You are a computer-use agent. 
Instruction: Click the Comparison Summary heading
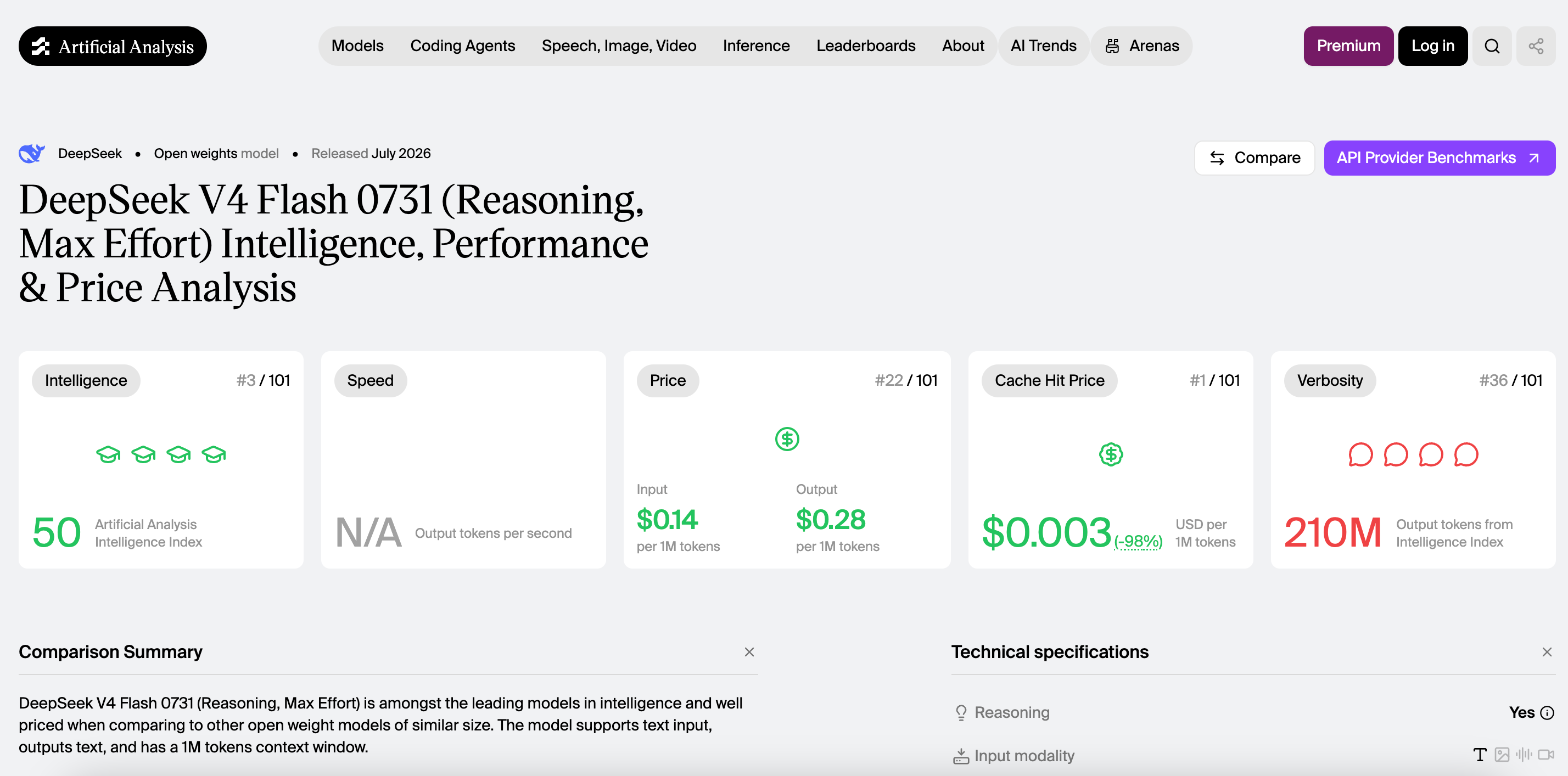[110, 652]
